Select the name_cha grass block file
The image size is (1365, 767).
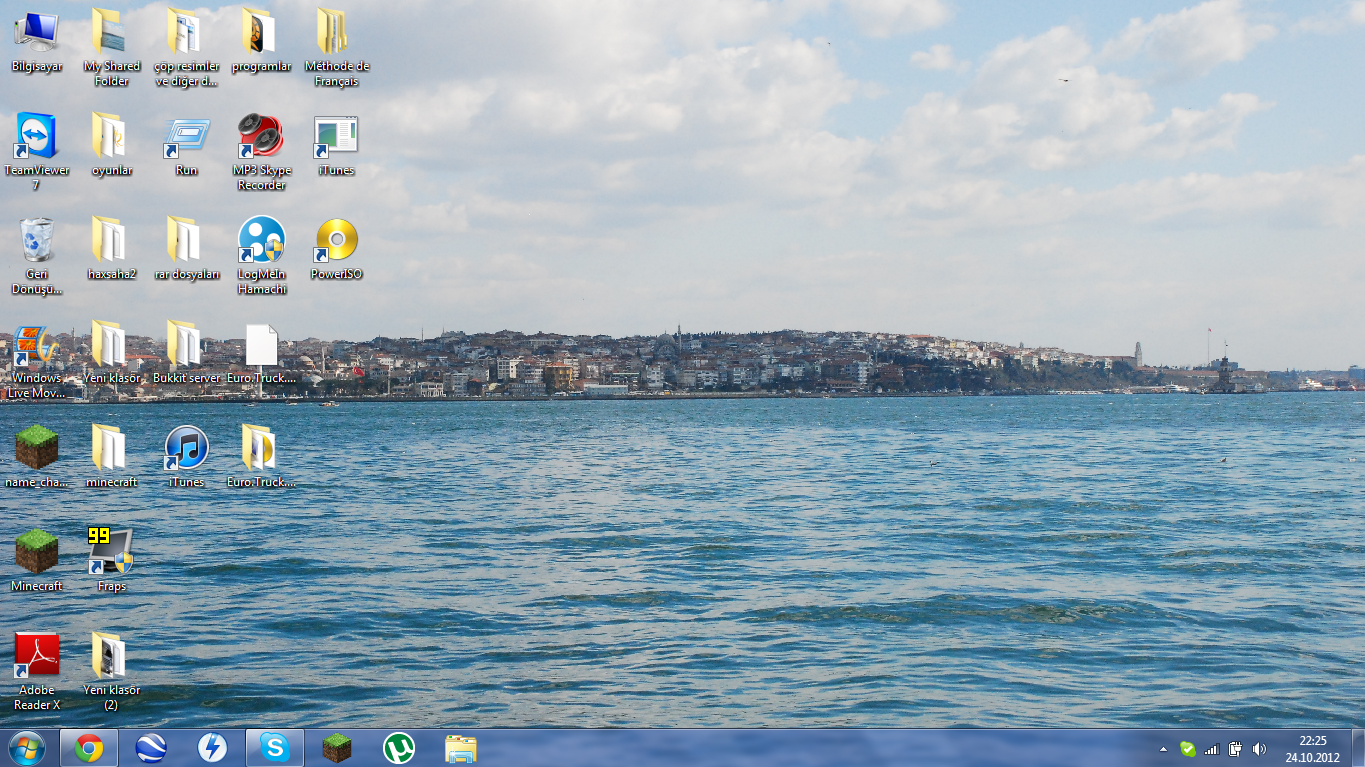pyautogui.click(x=37, y=457)
